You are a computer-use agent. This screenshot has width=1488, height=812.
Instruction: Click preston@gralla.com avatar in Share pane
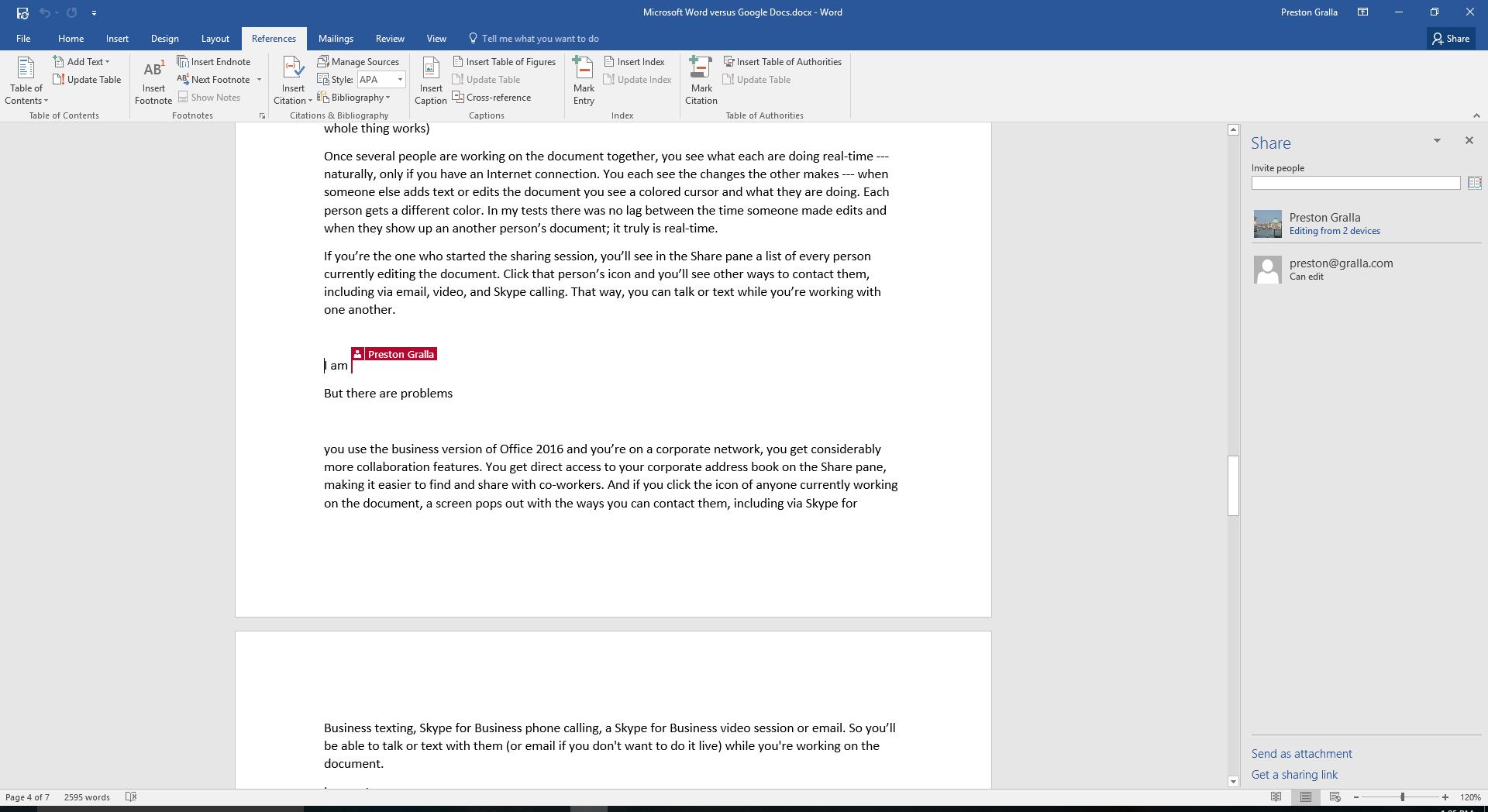click(x=1267, y=269)
